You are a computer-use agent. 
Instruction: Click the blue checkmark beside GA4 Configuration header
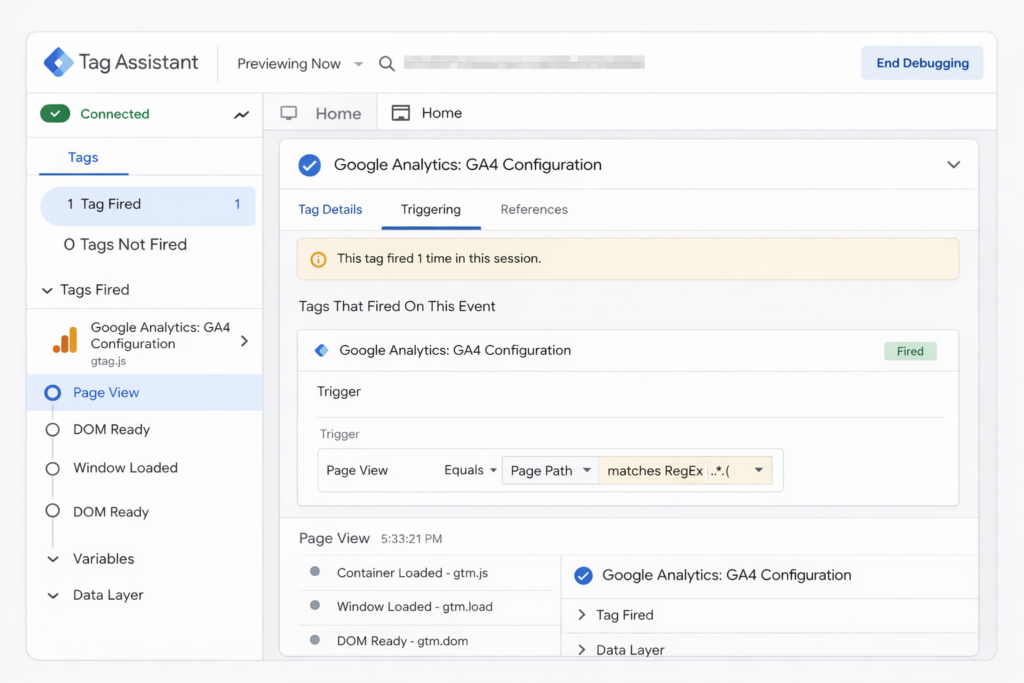pyautogui.click(x=310, y=165)
